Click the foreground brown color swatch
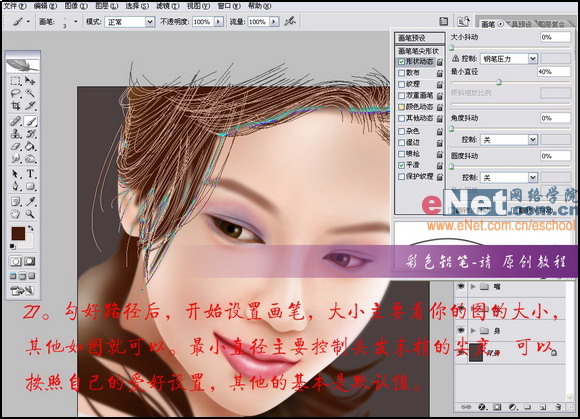This screenshot has height=419, width=580. [18, 233]
